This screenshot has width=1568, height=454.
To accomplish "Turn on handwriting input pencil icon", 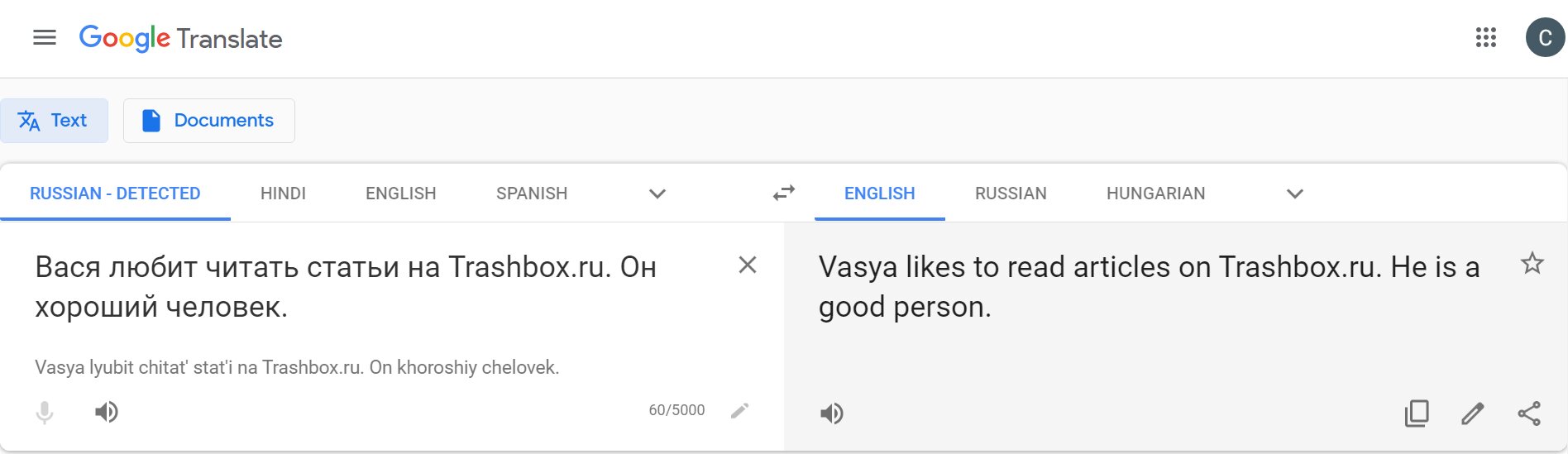I will 740,410.
